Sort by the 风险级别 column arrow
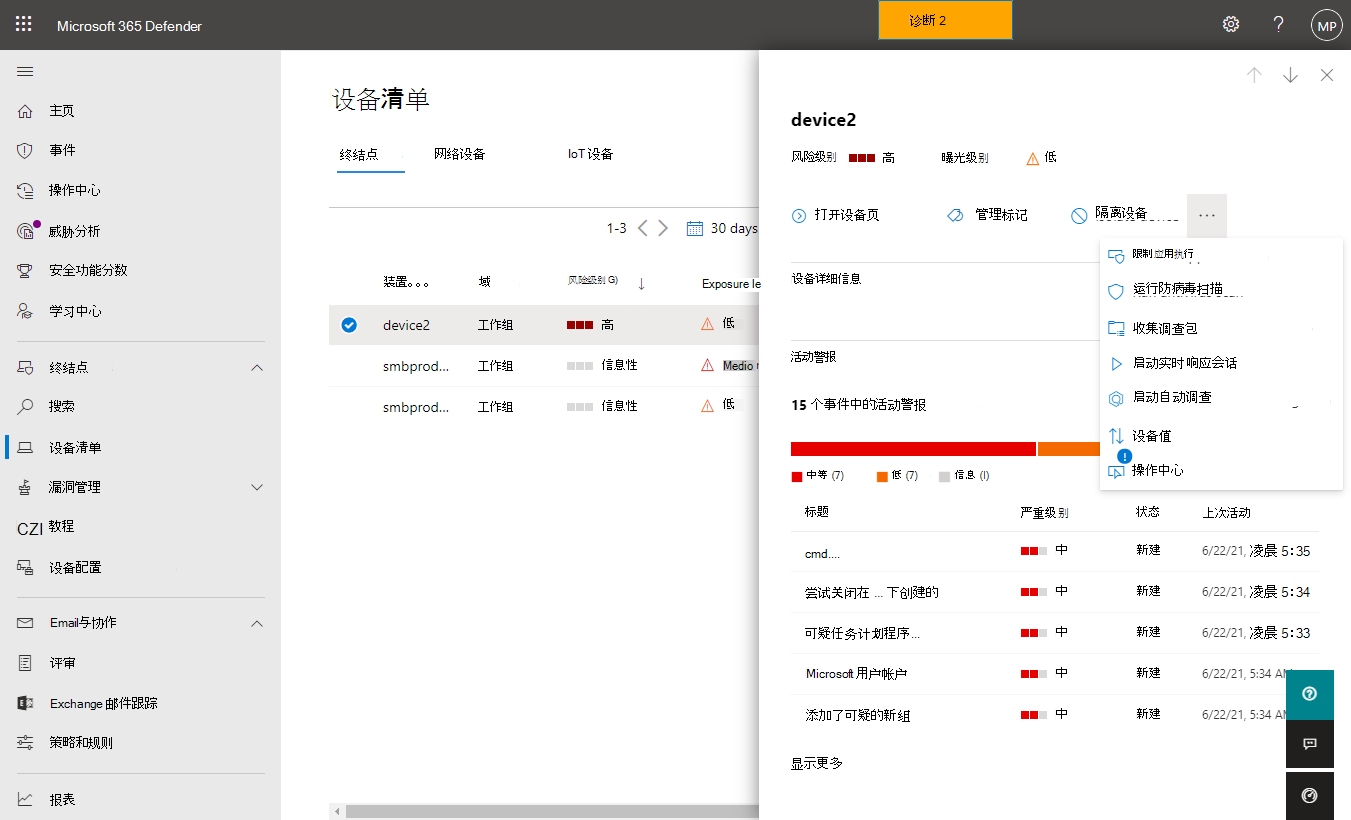 tap(640, 283)
